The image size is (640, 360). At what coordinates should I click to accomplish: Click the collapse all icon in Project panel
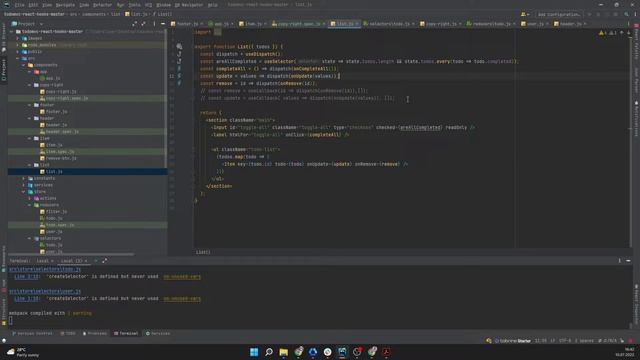pos(143,24)
